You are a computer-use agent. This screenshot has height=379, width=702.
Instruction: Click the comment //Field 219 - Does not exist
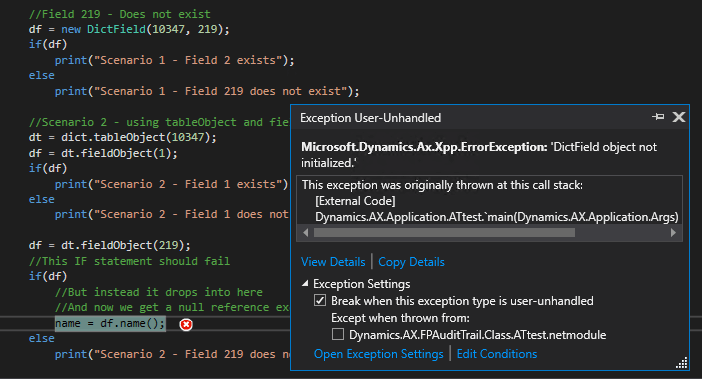pos(120,14)
